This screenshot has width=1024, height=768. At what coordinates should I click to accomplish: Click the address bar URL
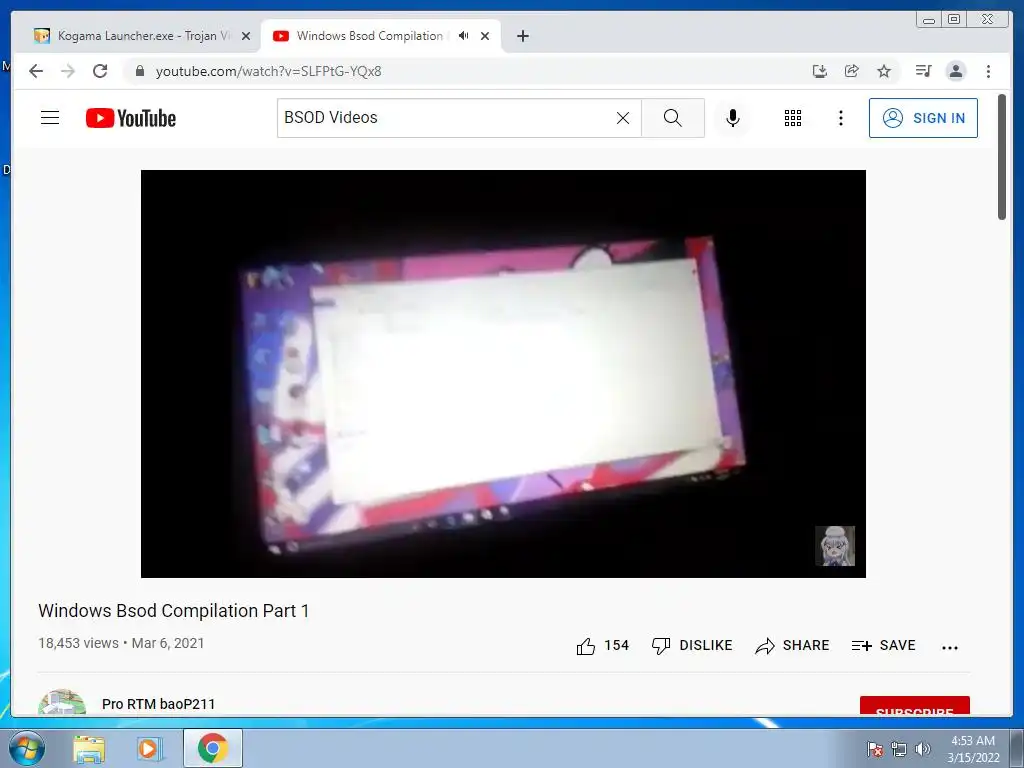pyautogui.click(x=268, y=71)
